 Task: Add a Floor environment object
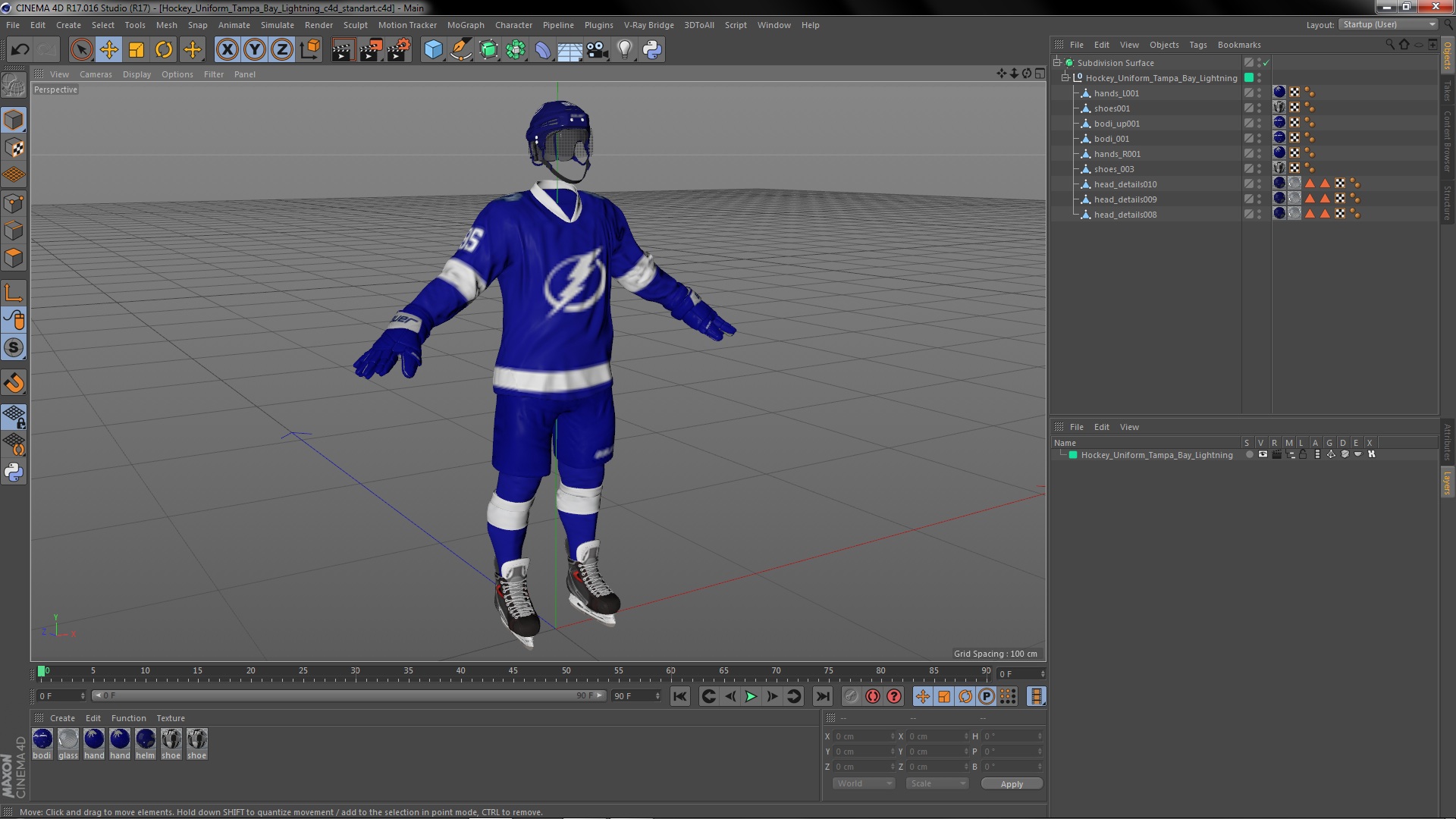570,50
